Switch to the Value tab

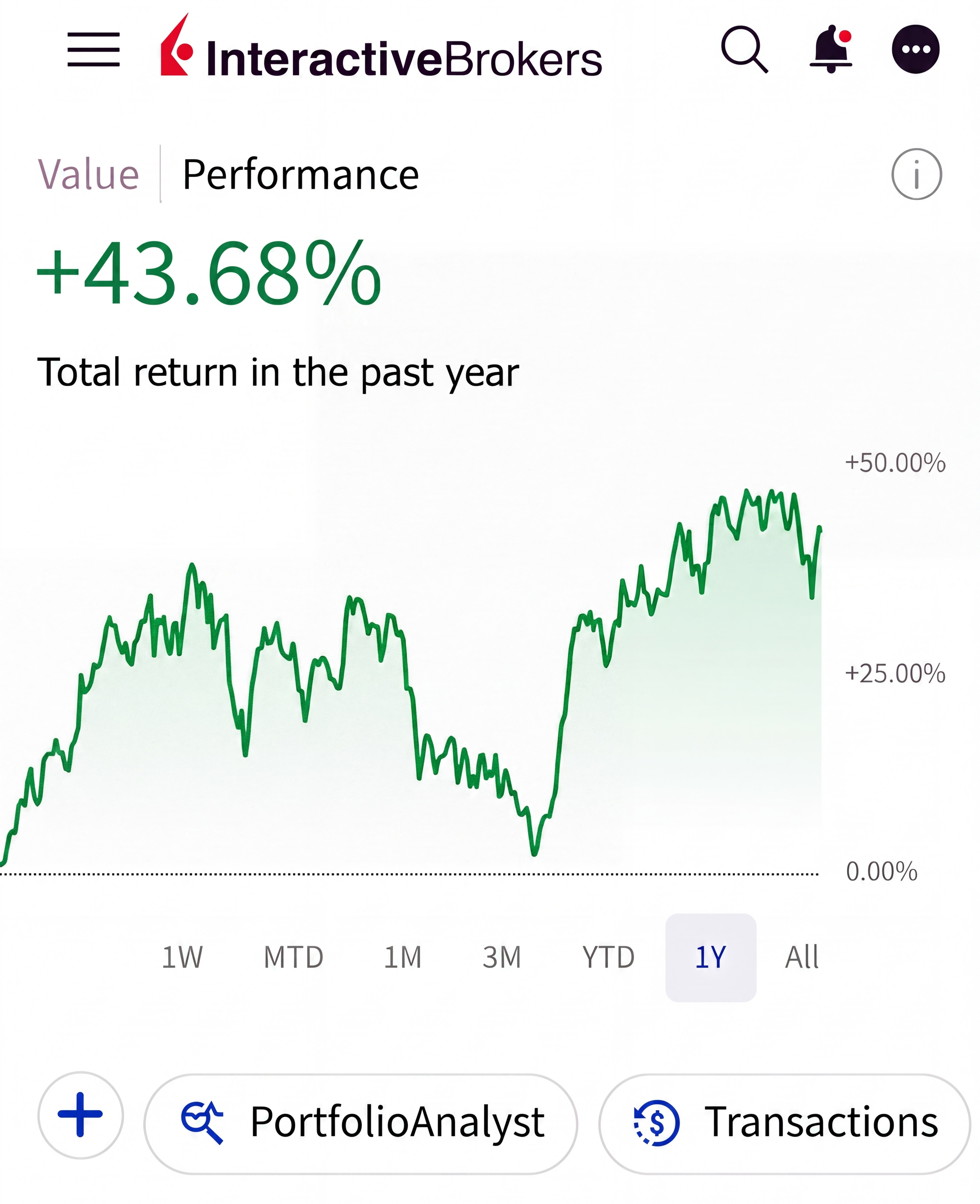(x=88, y=174)
